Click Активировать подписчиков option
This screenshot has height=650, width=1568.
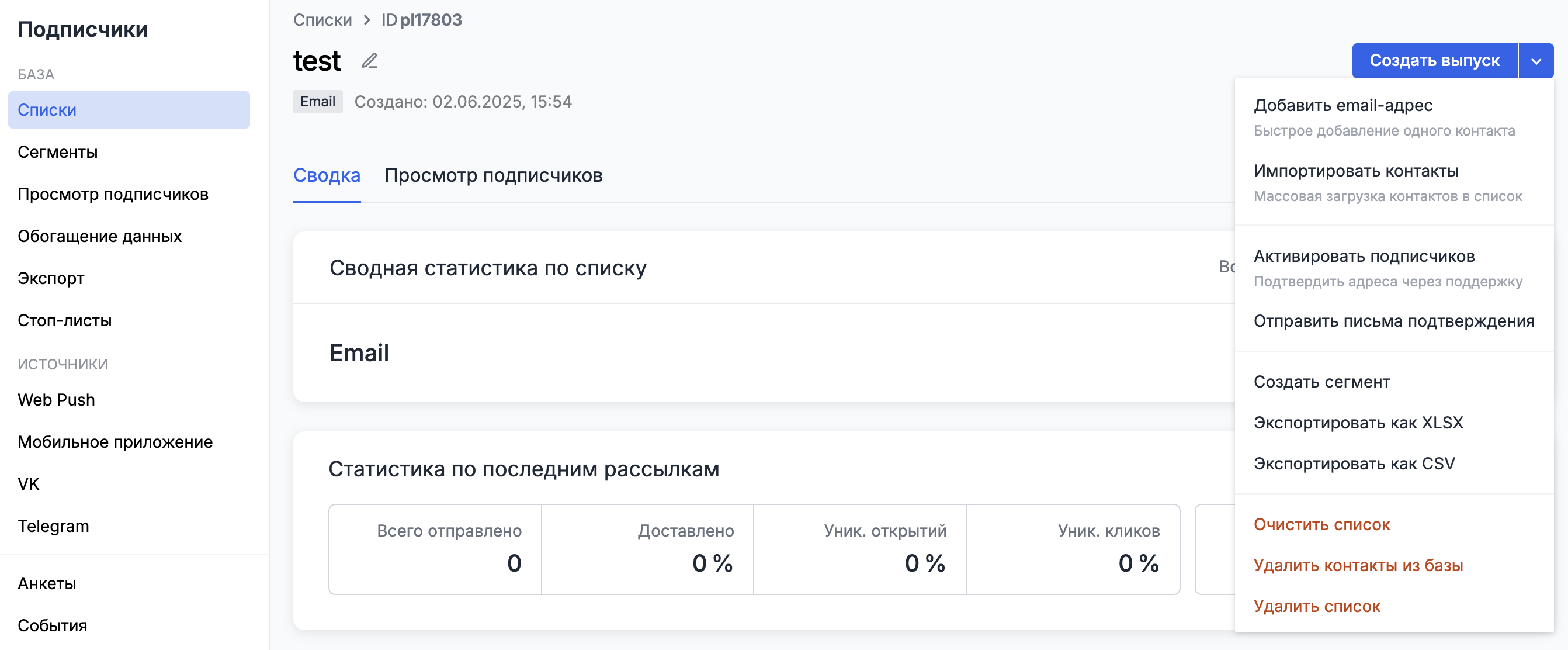coord(1364,257)
